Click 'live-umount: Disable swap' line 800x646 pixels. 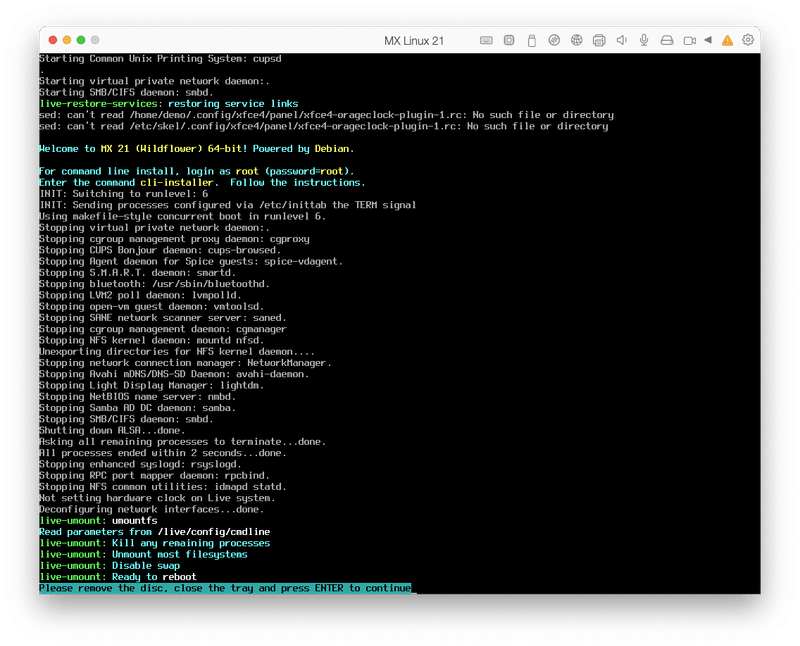click(x=110, y=566)
